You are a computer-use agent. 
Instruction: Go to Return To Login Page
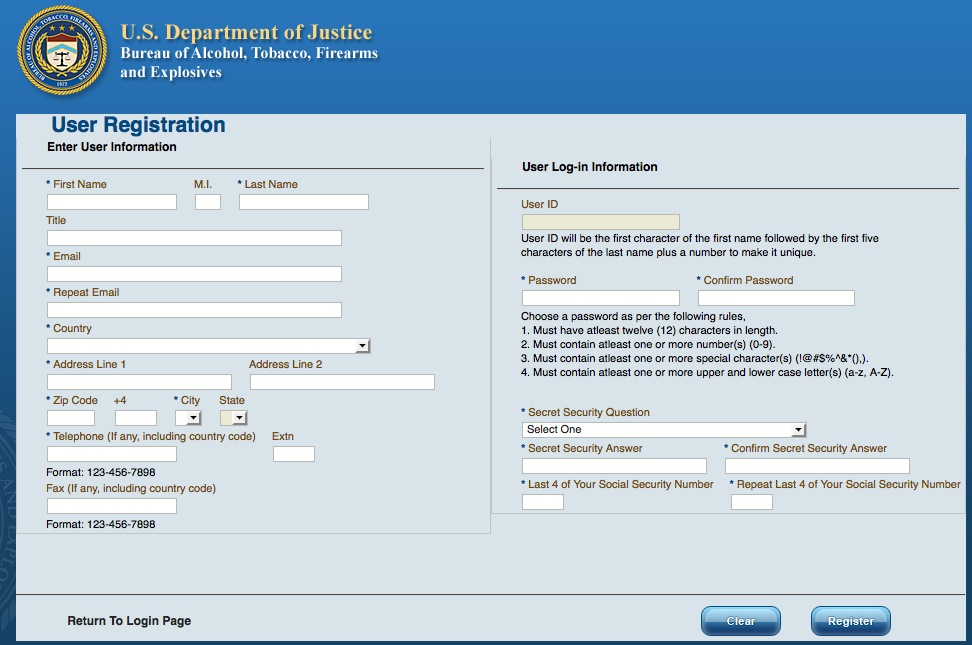[129, 621]
